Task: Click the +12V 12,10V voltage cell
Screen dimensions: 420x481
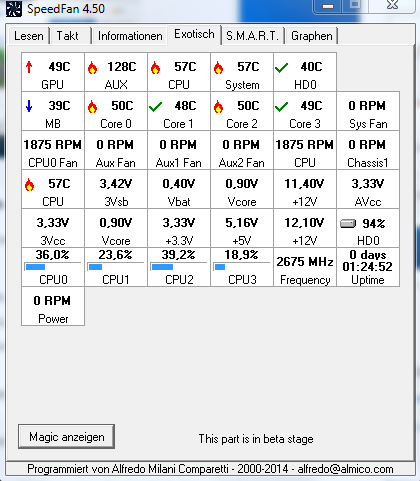Action: pyautogui.click(x=305, y=228)
